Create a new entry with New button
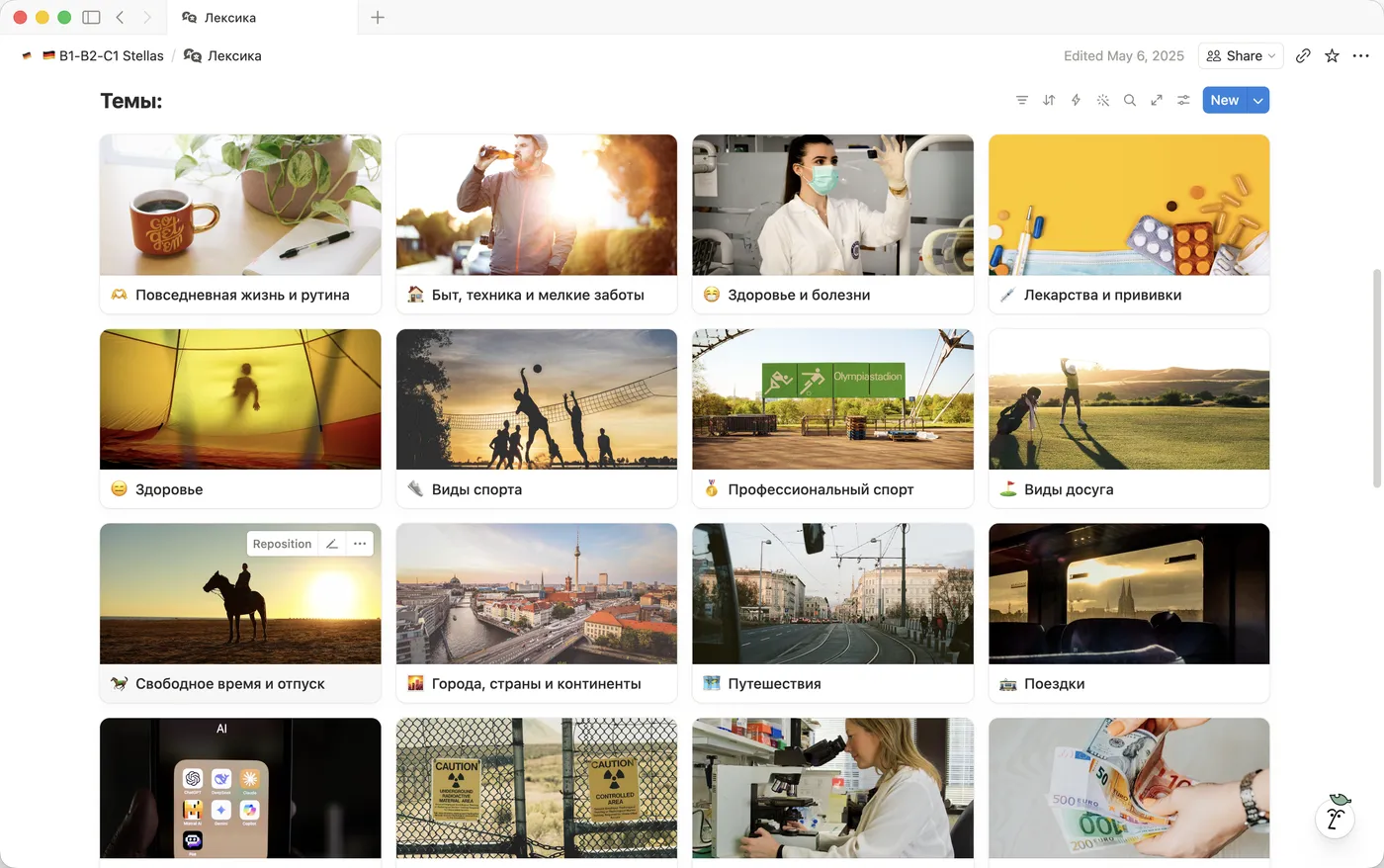1384x868 pixels. click(x=1225, y=100)
